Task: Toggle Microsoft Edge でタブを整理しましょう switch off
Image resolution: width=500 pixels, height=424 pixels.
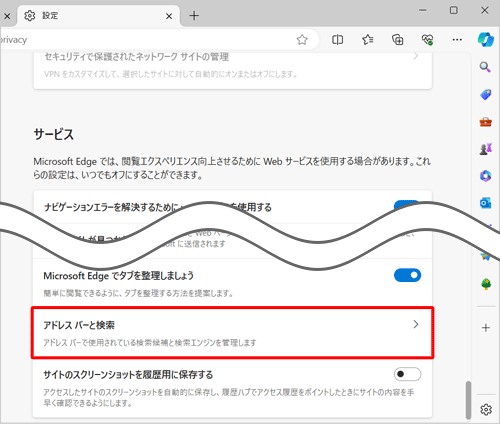Action: click(407, 275)
